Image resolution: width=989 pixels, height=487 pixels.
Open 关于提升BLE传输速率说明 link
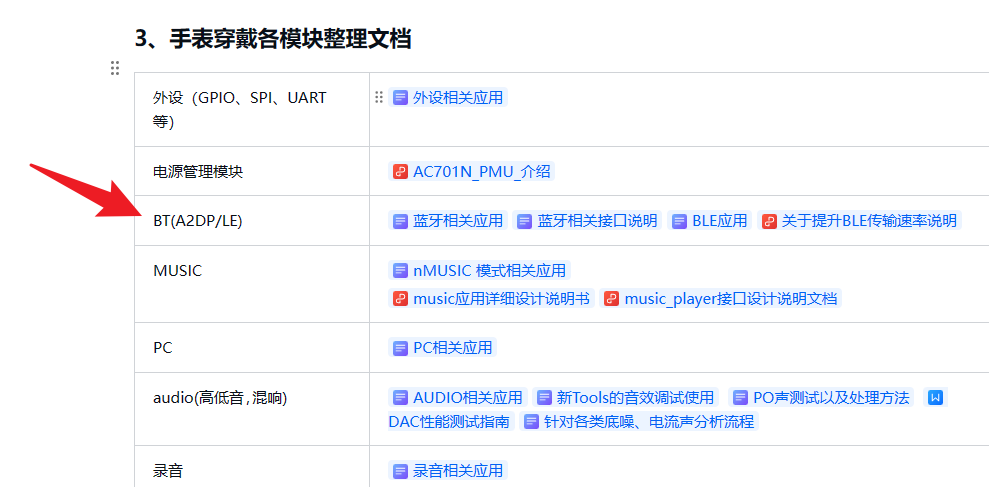869,221
